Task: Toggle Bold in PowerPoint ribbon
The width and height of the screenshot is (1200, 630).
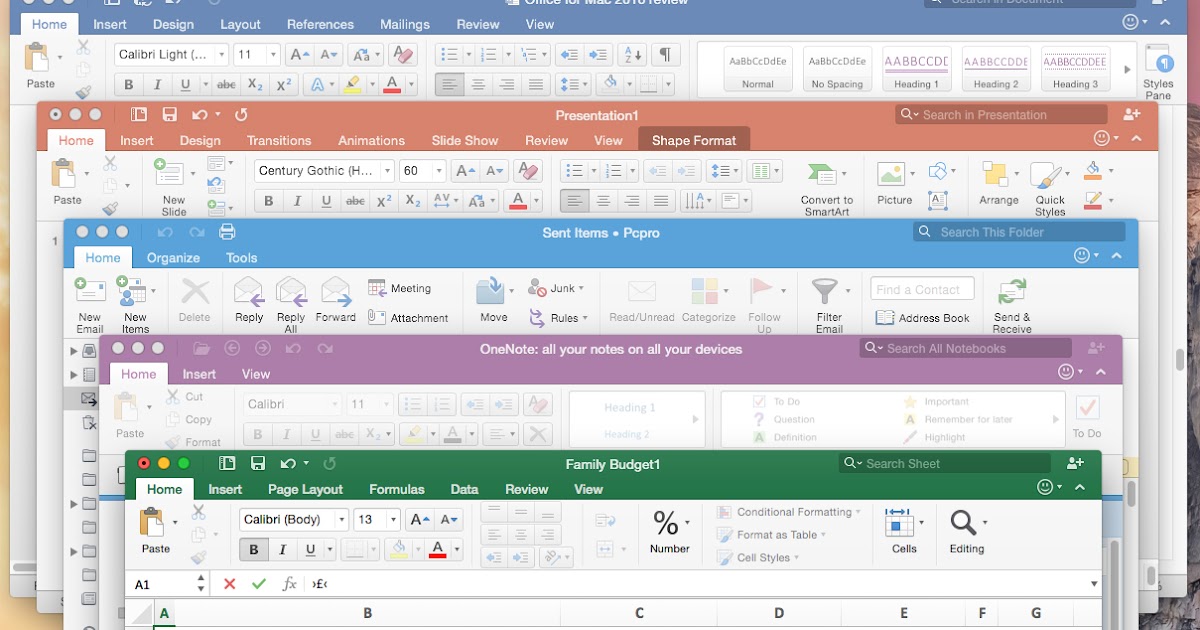Action: point(268,201)
